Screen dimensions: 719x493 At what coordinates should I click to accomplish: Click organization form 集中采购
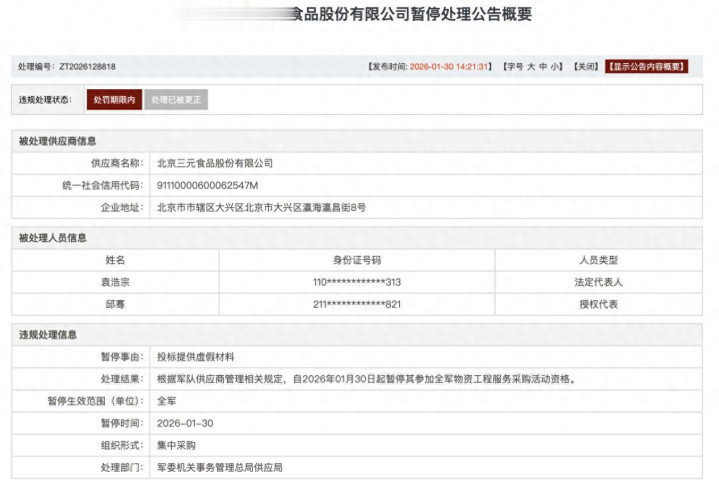[x=176, y=445]
